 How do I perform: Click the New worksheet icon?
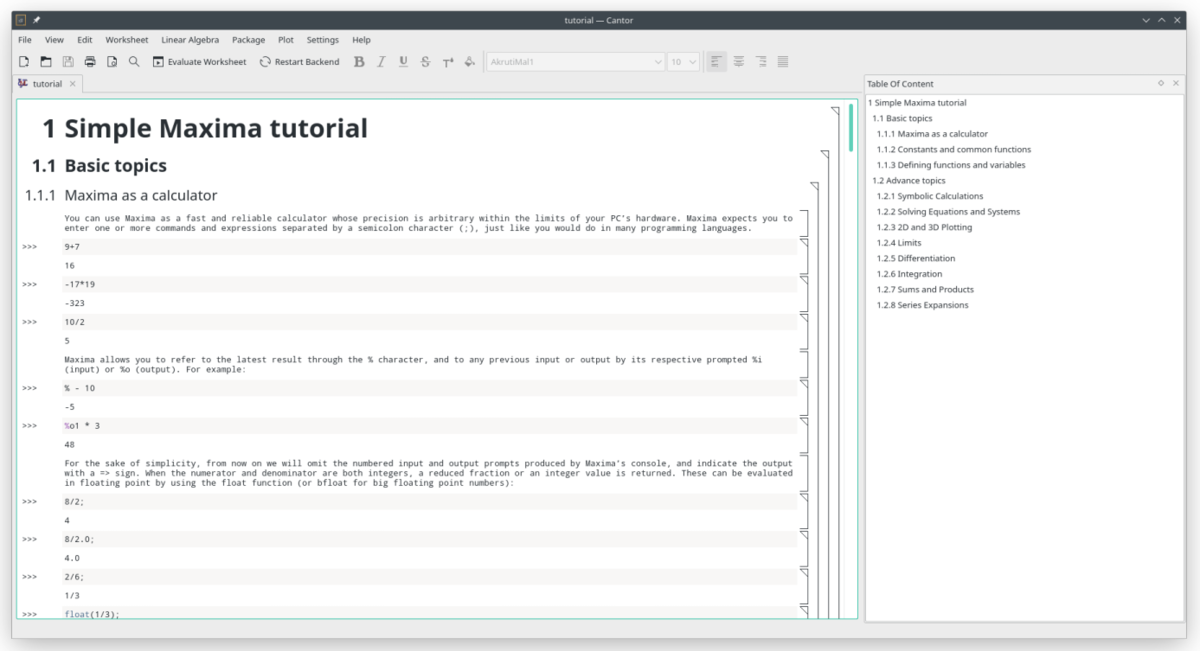(x=24, y=62)
